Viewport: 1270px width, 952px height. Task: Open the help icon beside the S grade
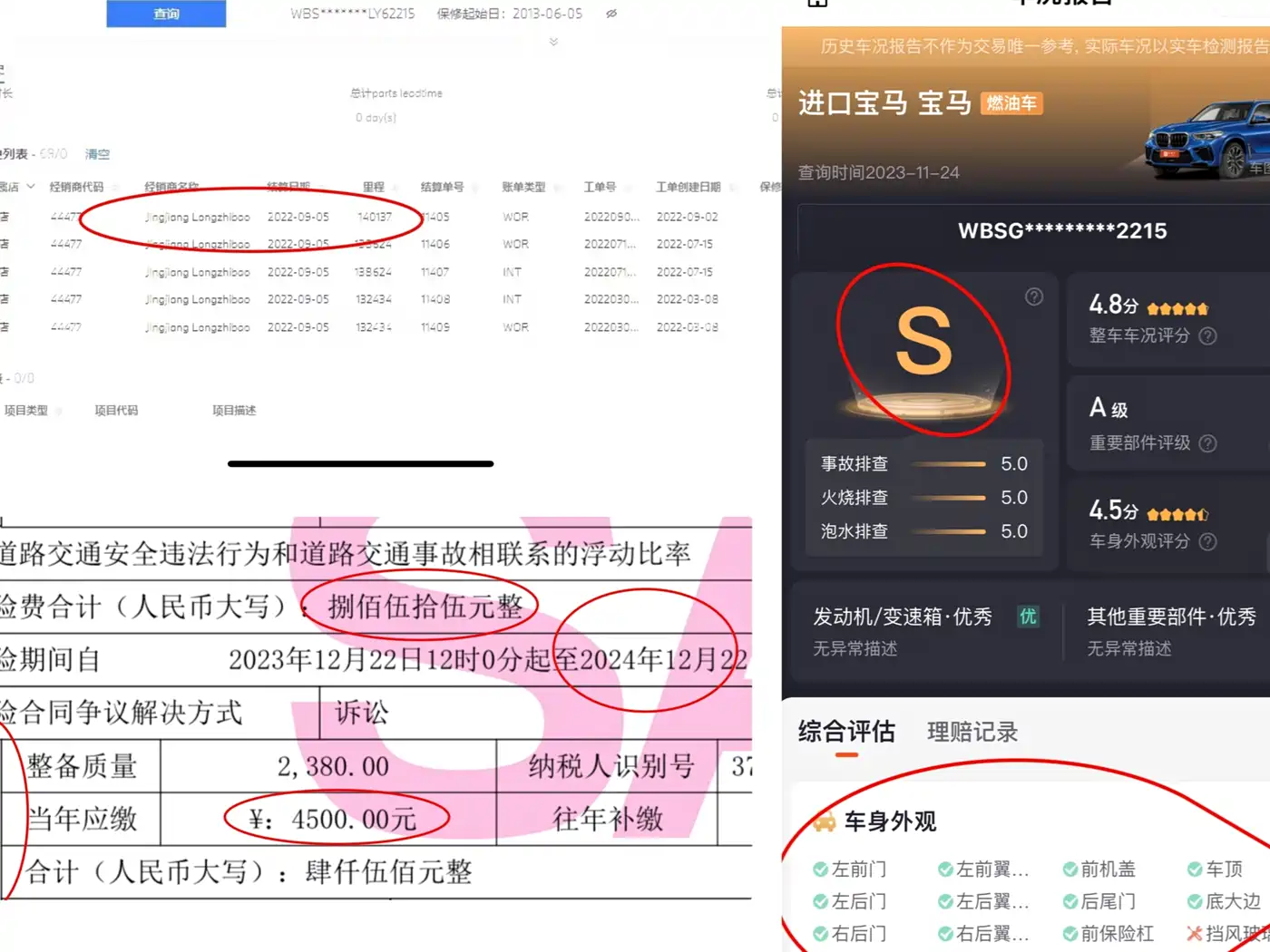pos(1034,296)
